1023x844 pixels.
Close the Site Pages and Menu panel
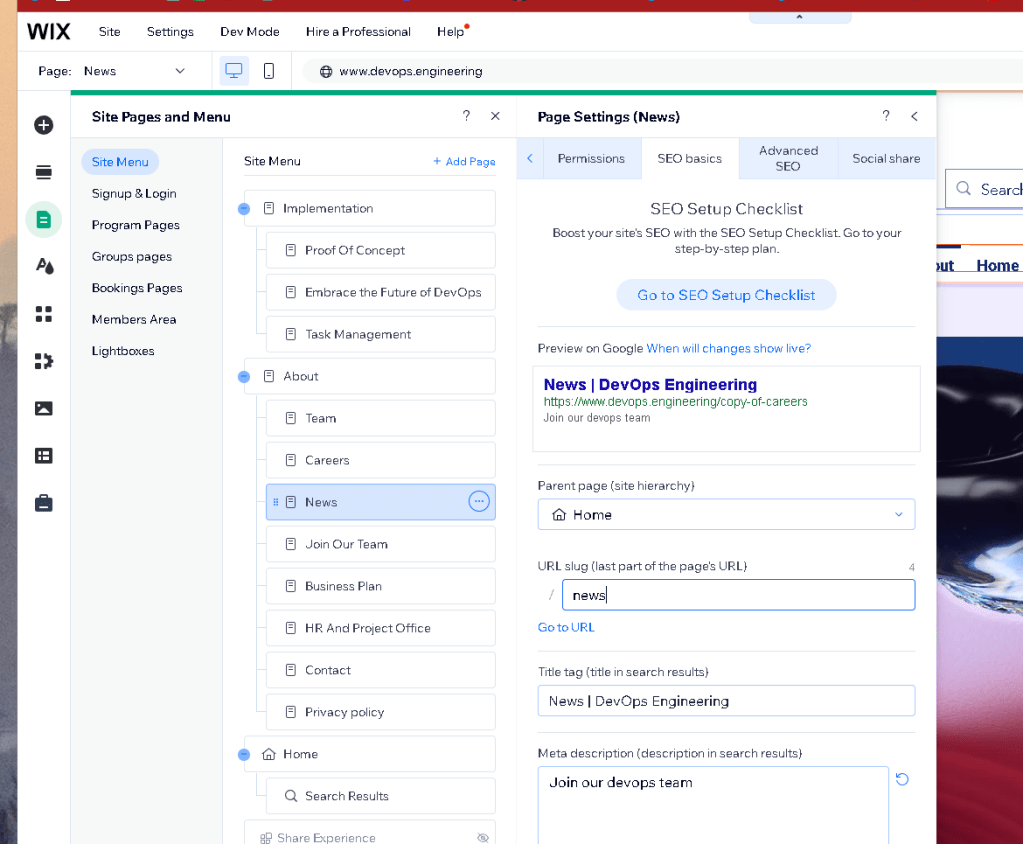point(495,116)
